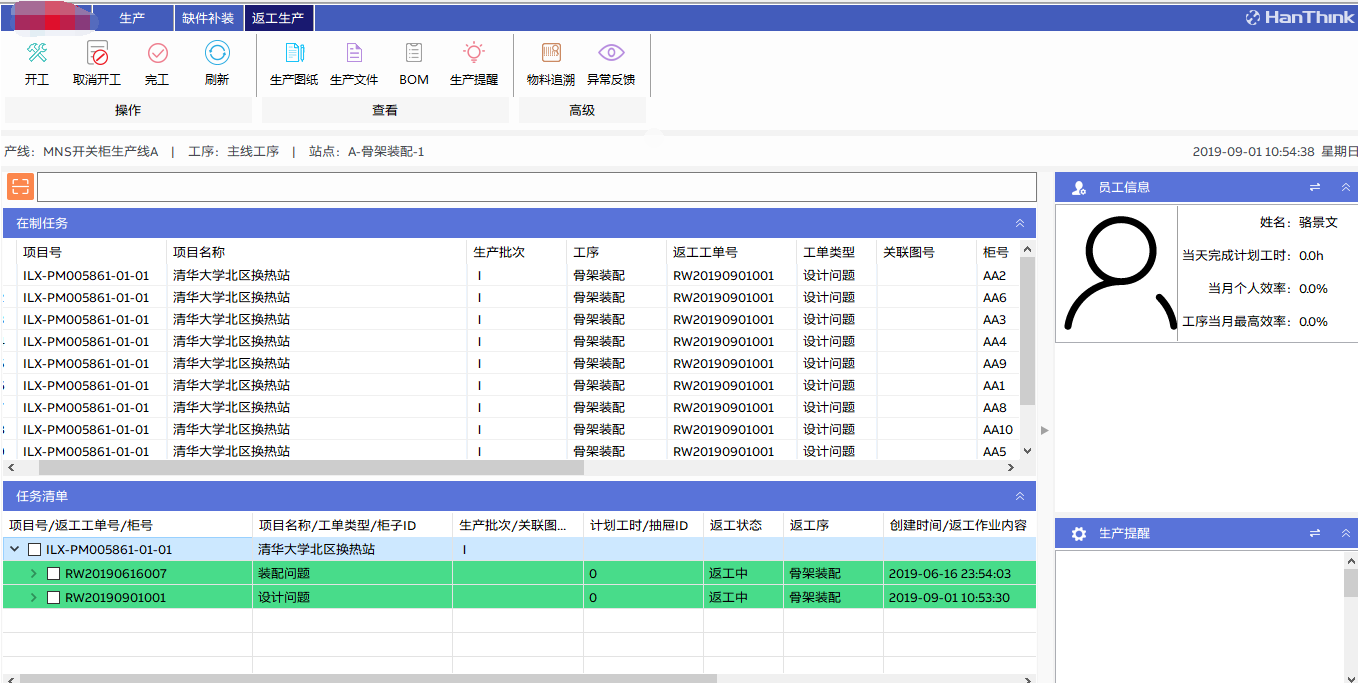Open 生产图纸 production drawings
Viewport: 1358px width, 683px height.
pos(294,54)
